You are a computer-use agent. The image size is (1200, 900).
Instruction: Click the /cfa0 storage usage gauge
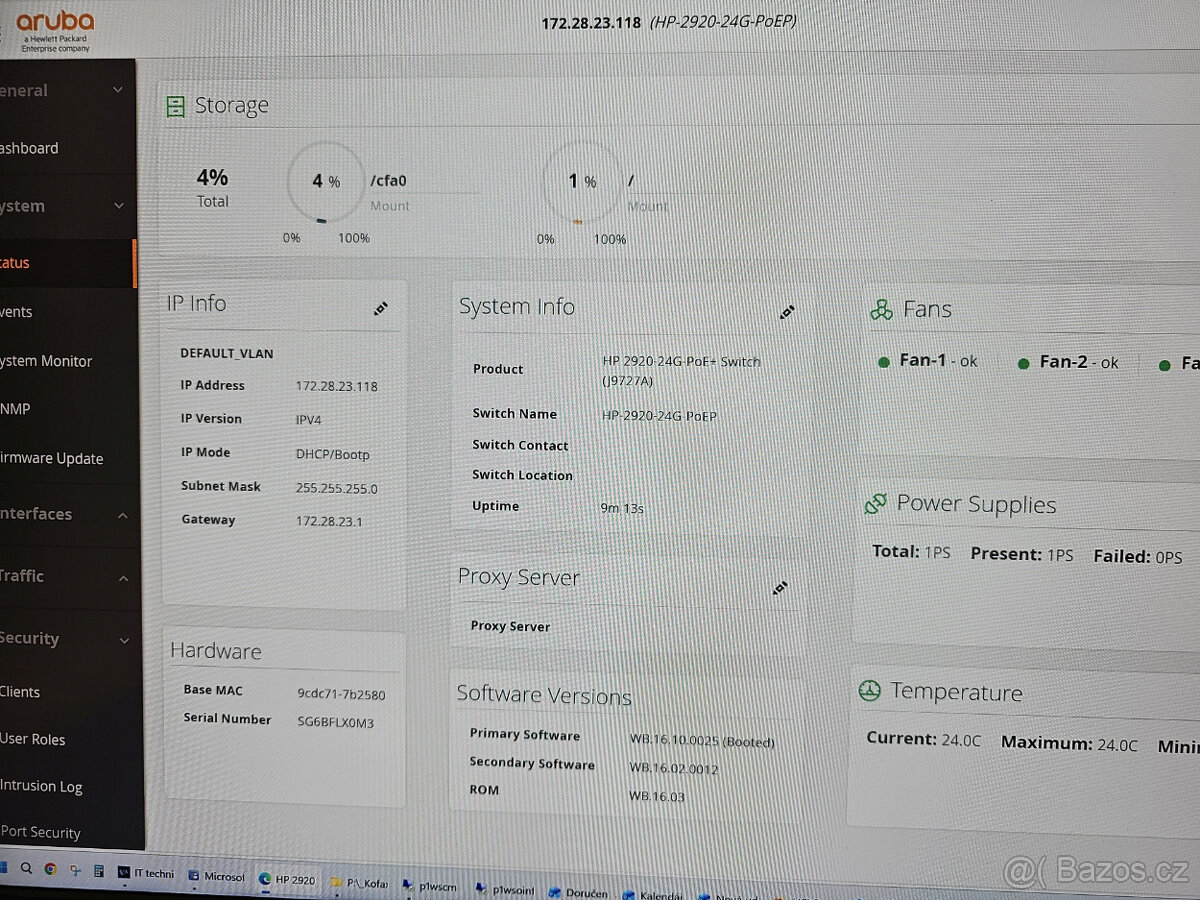pos(325,182)
